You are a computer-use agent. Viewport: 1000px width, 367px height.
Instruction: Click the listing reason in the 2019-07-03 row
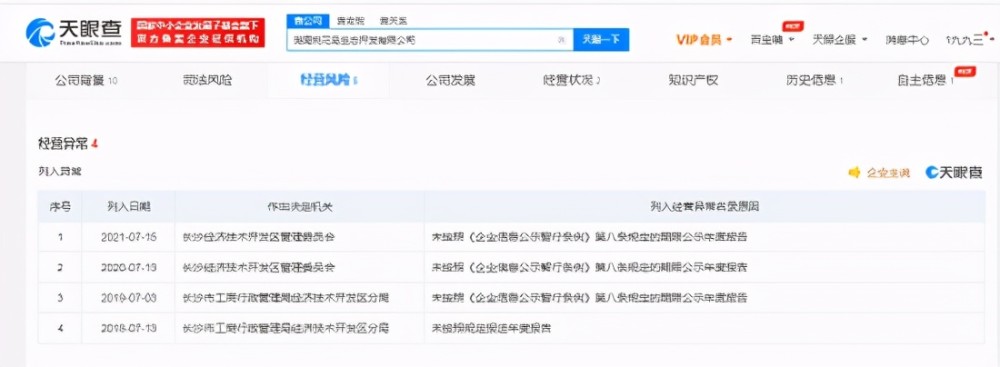pos(589,297)
